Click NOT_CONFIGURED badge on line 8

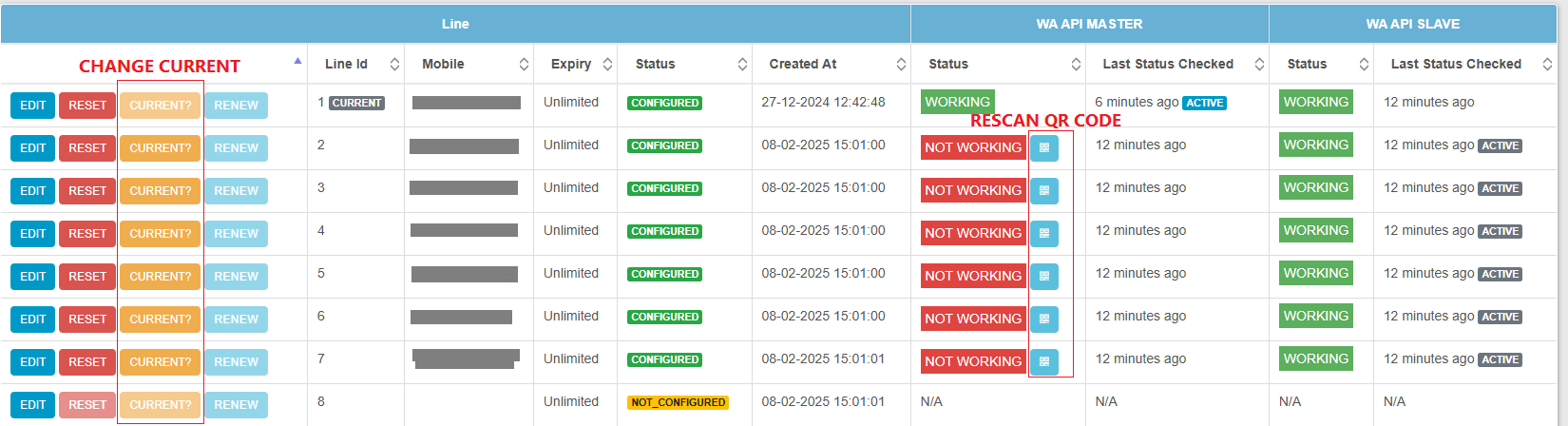click(678, 403)
